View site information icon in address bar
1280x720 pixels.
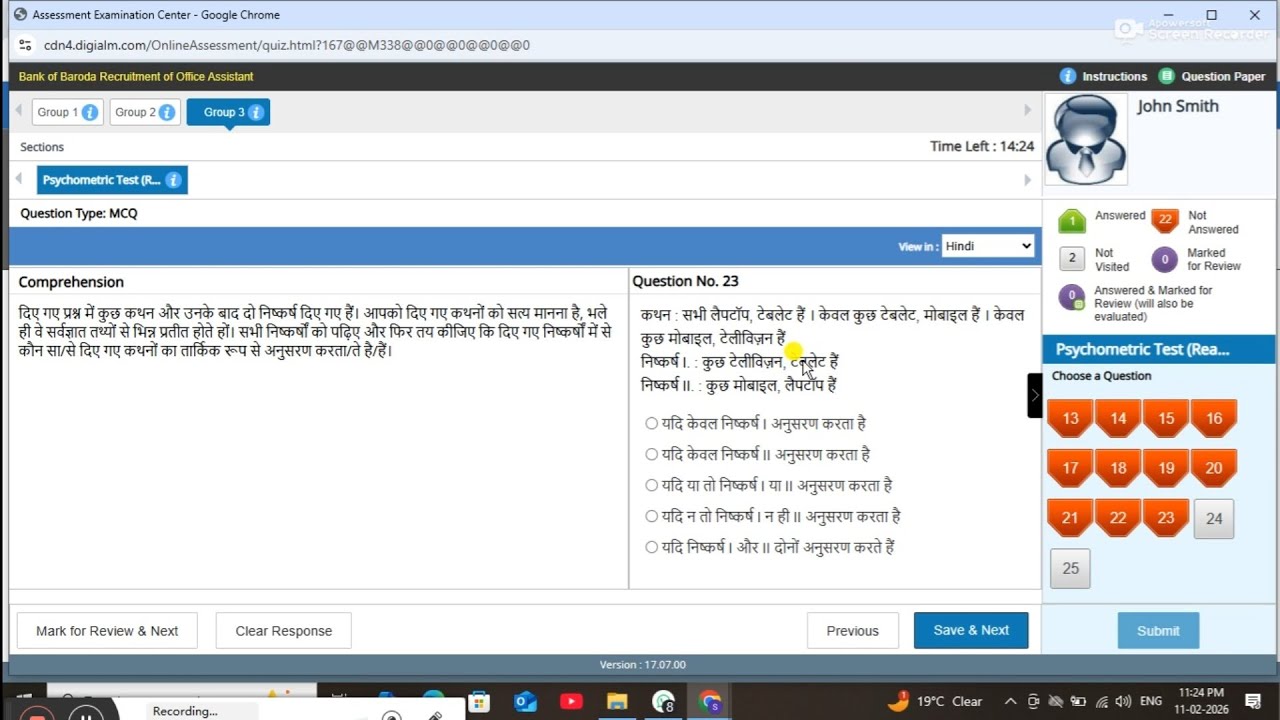(x=26, y=45)
